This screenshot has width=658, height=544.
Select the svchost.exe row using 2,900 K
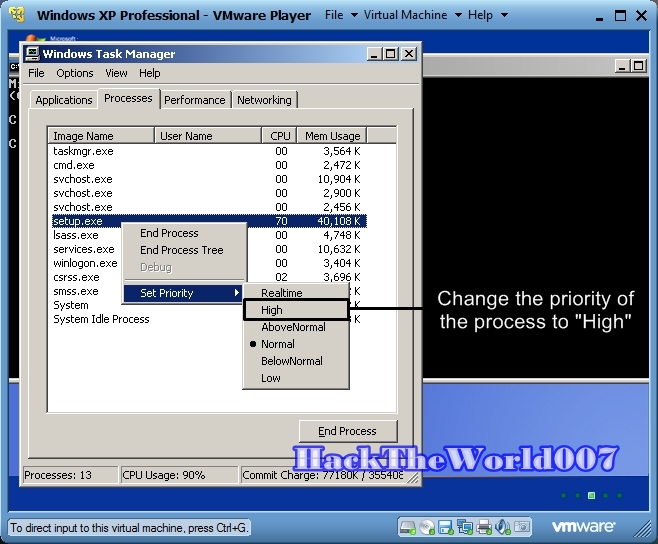pos(208,193)
